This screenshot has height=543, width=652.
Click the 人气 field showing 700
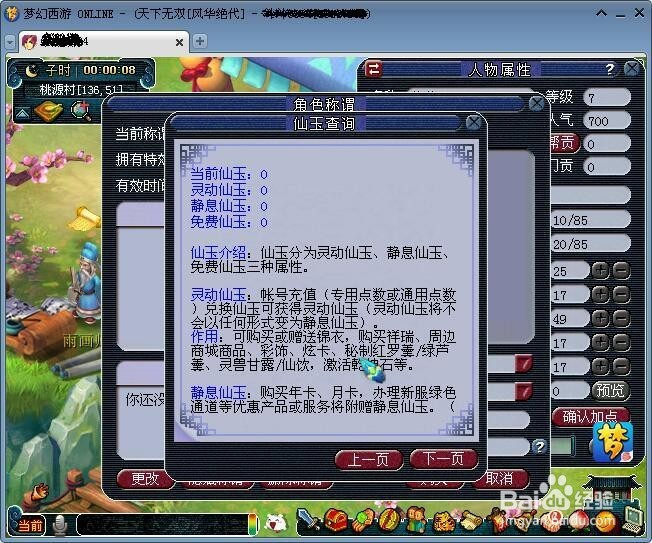607,121
